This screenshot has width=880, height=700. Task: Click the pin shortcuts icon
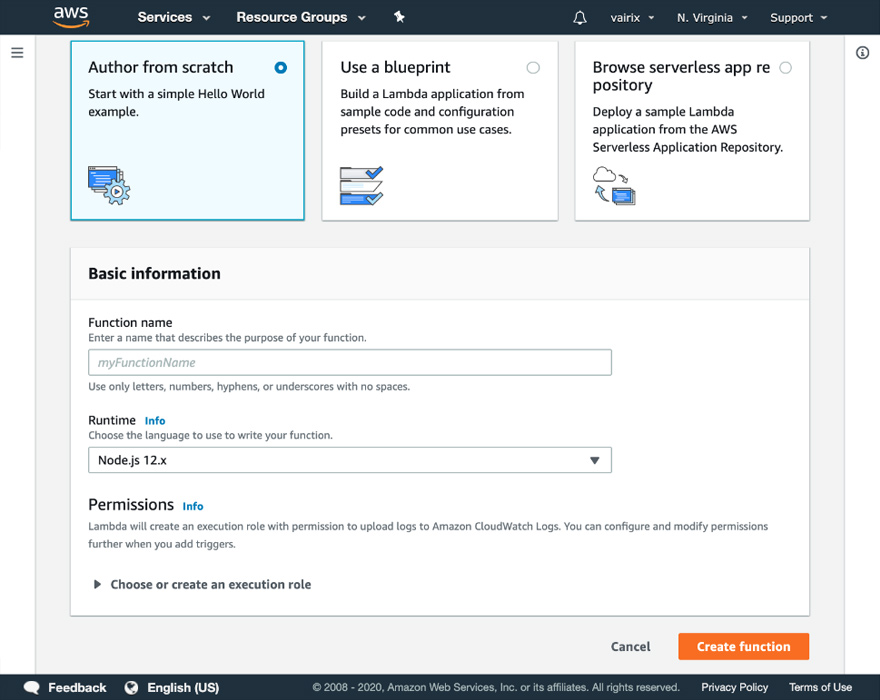tap(399, 17)
